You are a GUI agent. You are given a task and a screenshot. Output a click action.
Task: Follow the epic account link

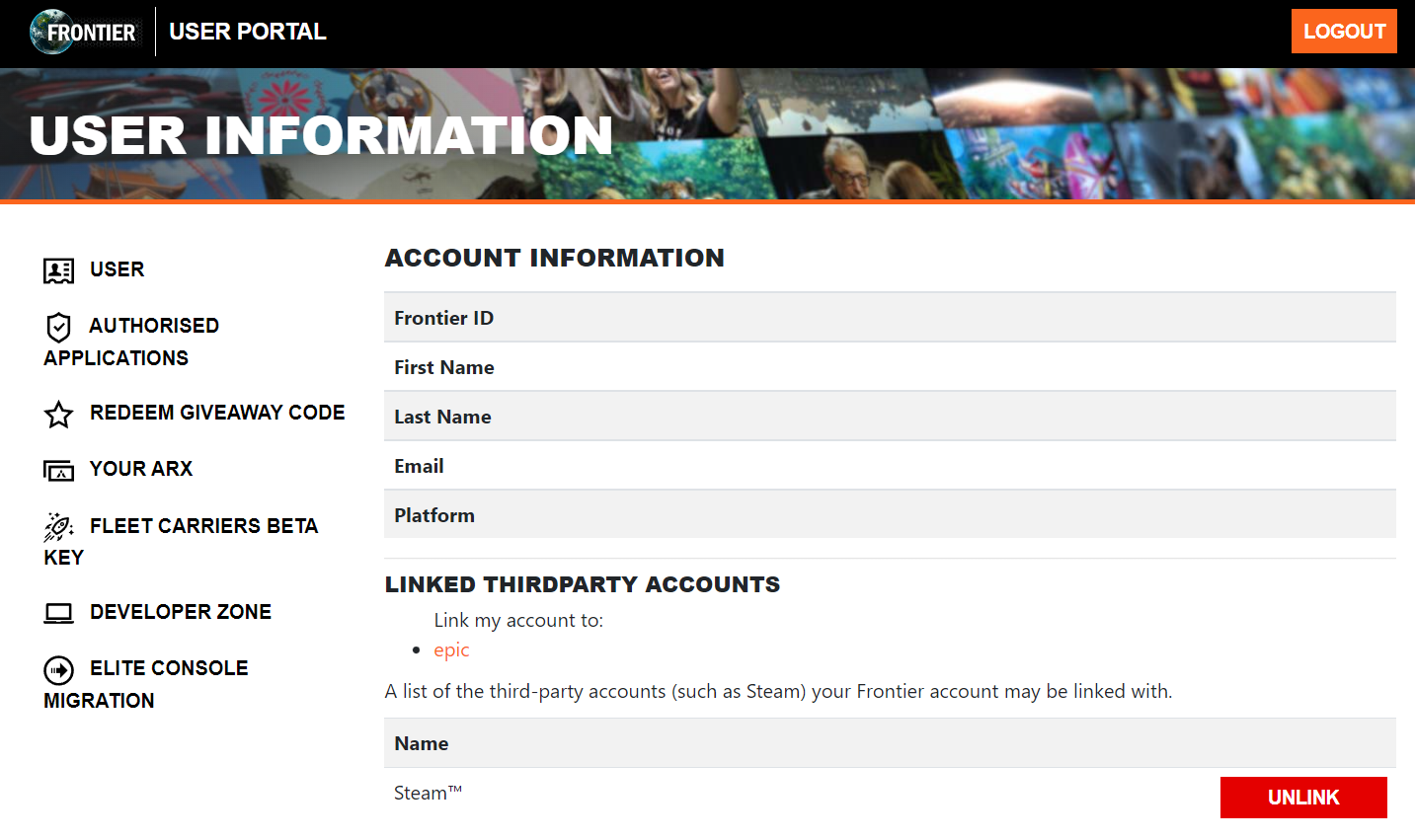[451, 650]
